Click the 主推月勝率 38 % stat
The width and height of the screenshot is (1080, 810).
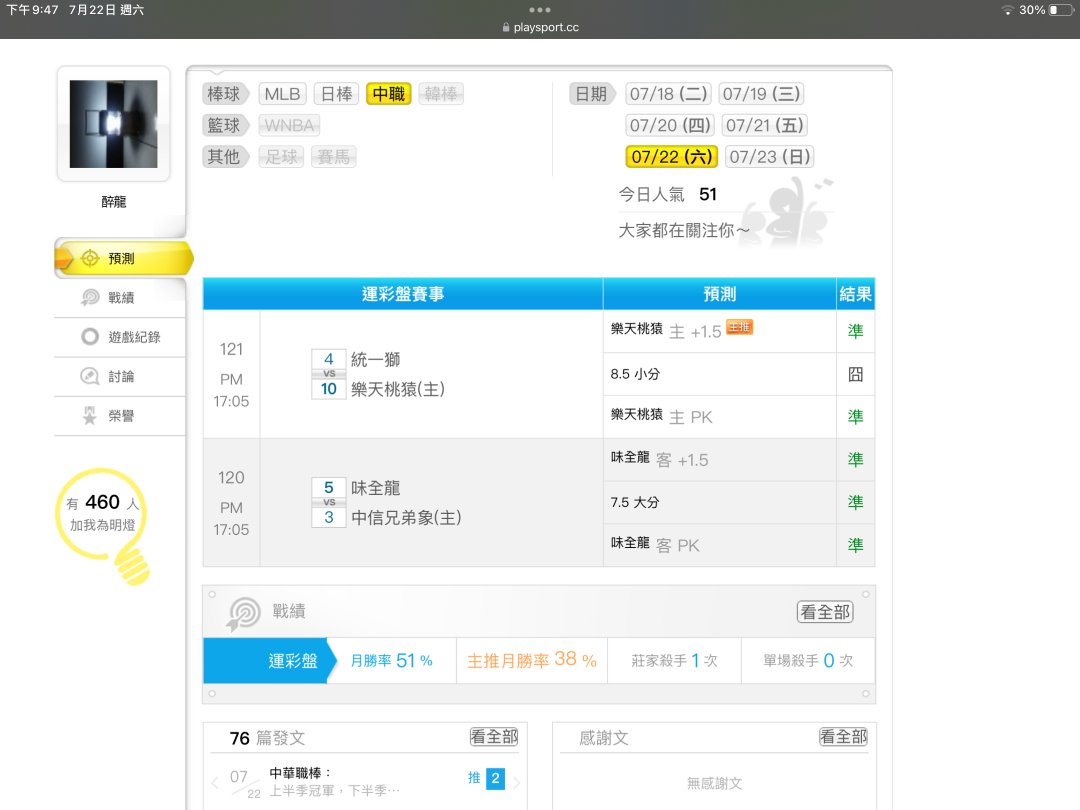(x=532, y=660)
